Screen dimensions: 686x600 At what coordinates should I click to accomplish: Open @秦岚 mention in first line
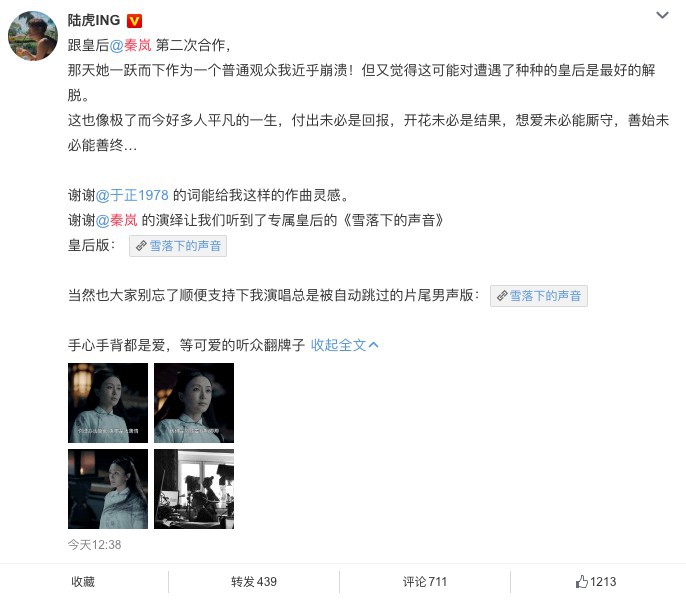coord(130,45)
